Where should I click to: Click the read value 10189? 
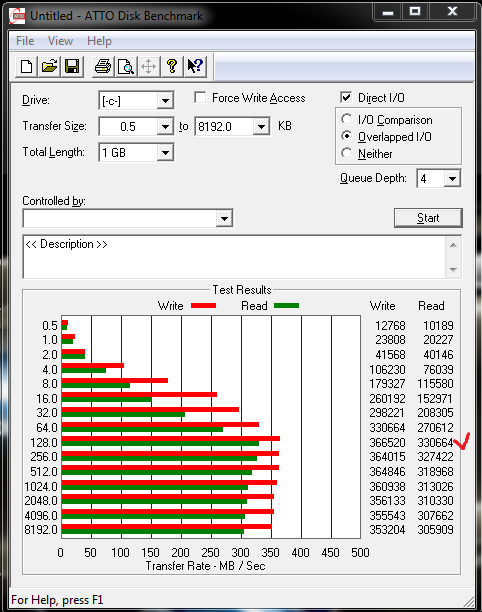point(438,326)
